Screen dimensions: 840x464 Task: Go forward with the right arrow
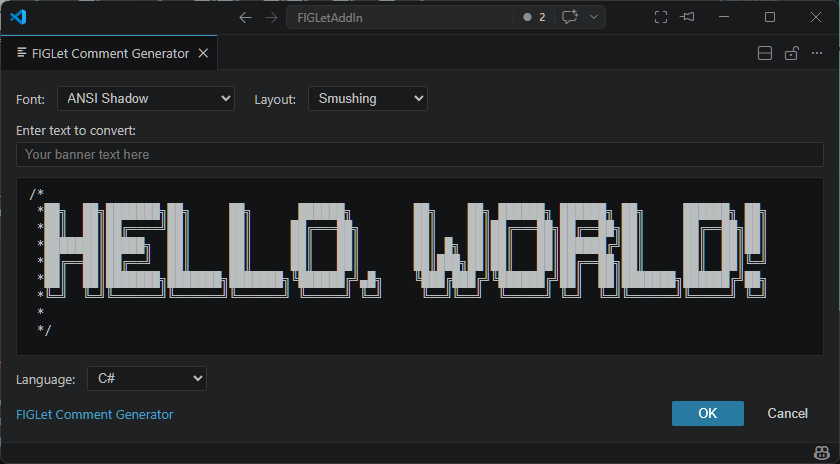[272, 18]
